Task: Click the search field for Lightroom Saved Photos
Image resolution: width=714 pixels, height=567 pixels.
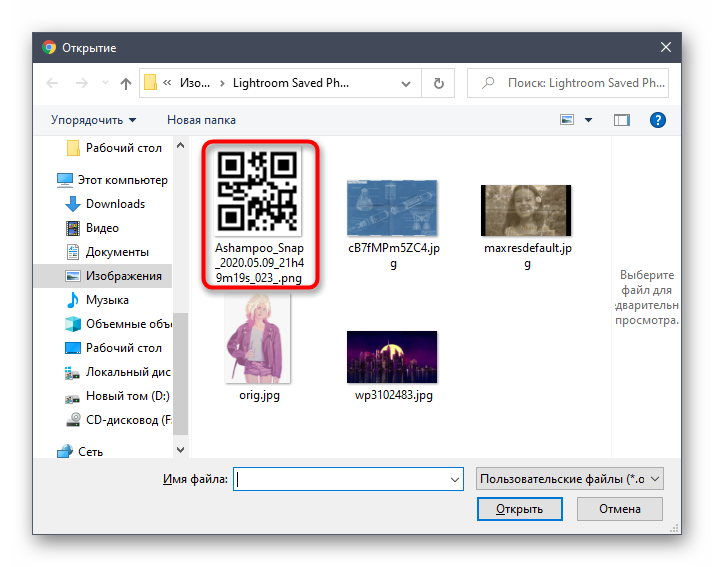Action: (568, 83)
